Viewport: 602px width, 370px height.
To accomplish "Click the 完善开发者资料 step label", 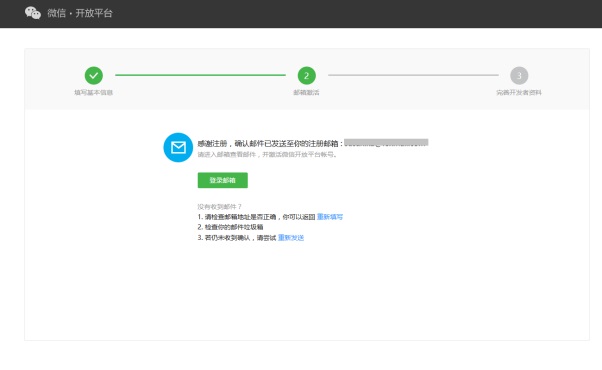I will (x=519, y=92).
